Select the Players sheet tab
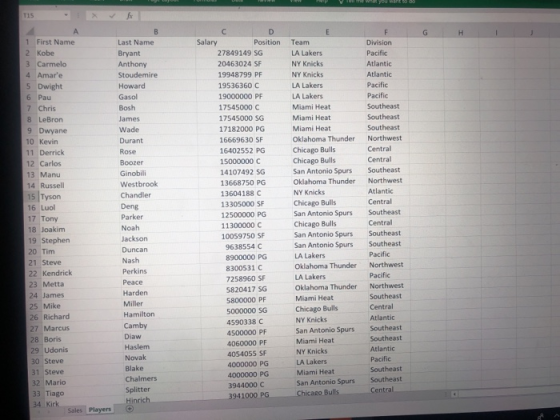The height and width of the screenshot is (420, 560). (100, 410)
